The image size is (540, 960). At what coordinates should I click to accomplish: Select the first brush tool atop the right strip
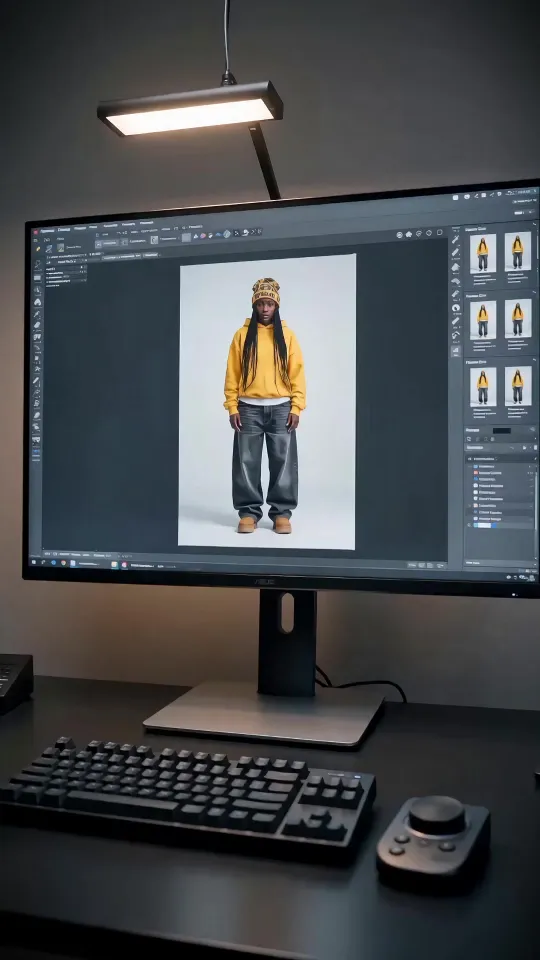[456, 238]
